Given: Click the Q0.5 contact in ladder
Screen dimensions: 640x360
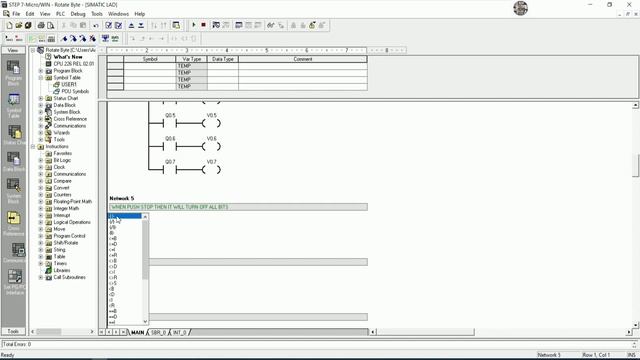Looking at the screenshot, I should [170, 123].
